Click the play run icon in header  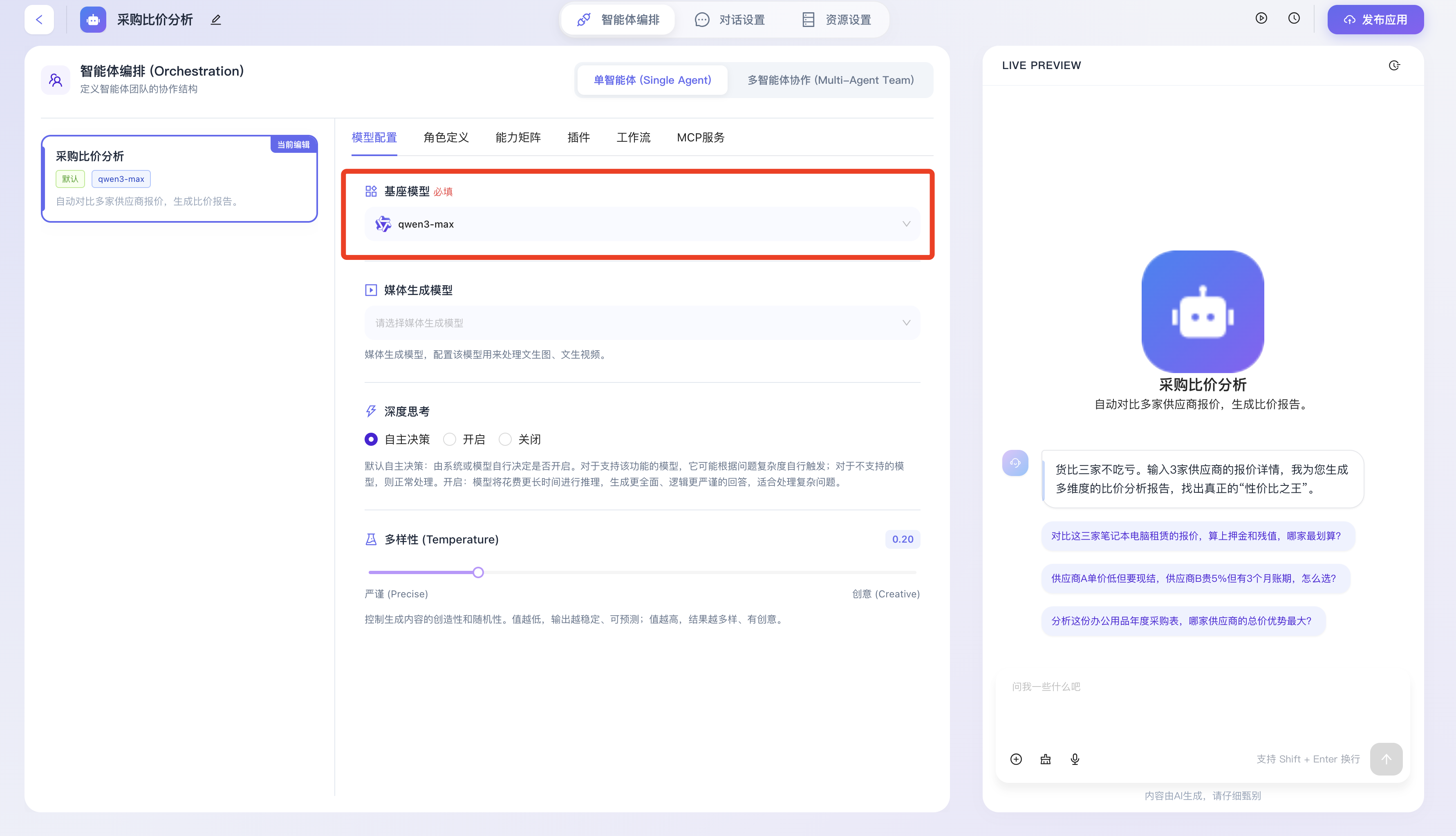(x=1261, y=18)
